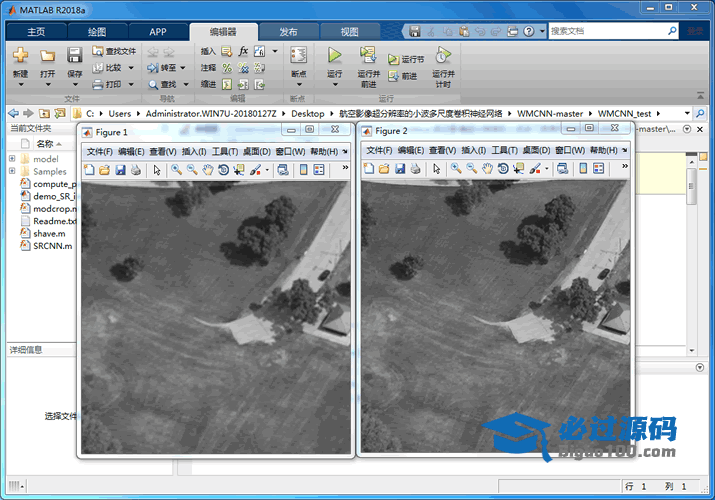Screen dimensions: 715x500
Task: Toggle the Edit Plot arrow in Figure 1
Action: click(x=157, y=170)
